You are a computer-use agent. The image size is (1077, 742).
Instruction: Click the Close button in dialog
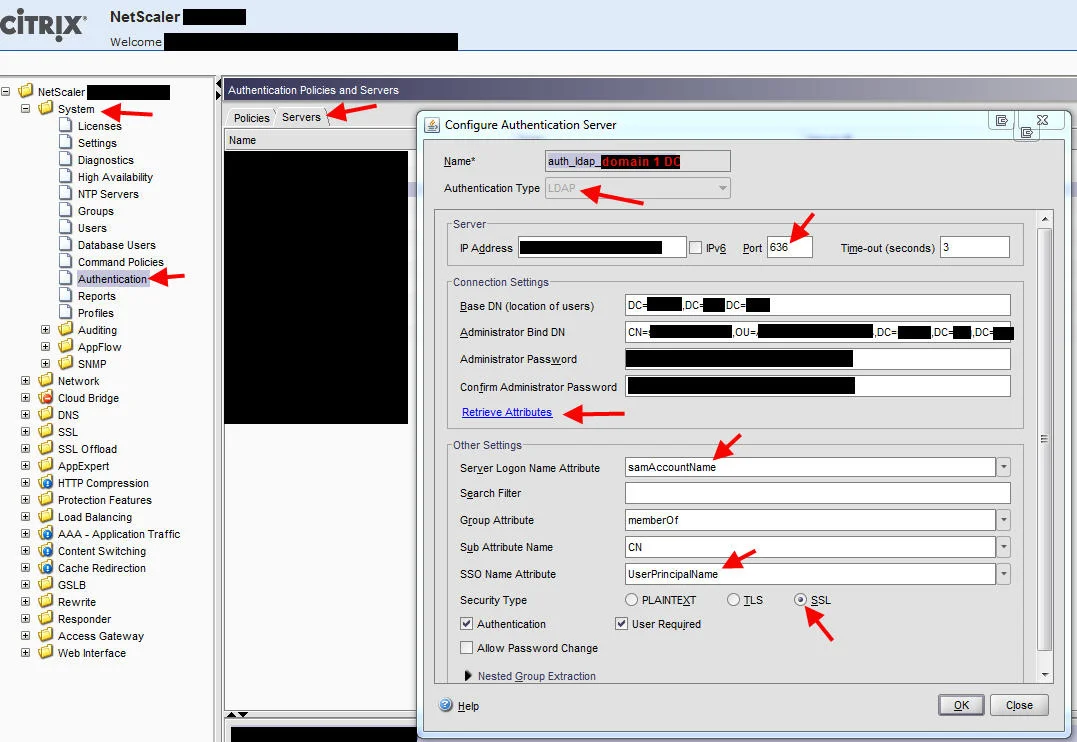click(x=1019, y=705)
